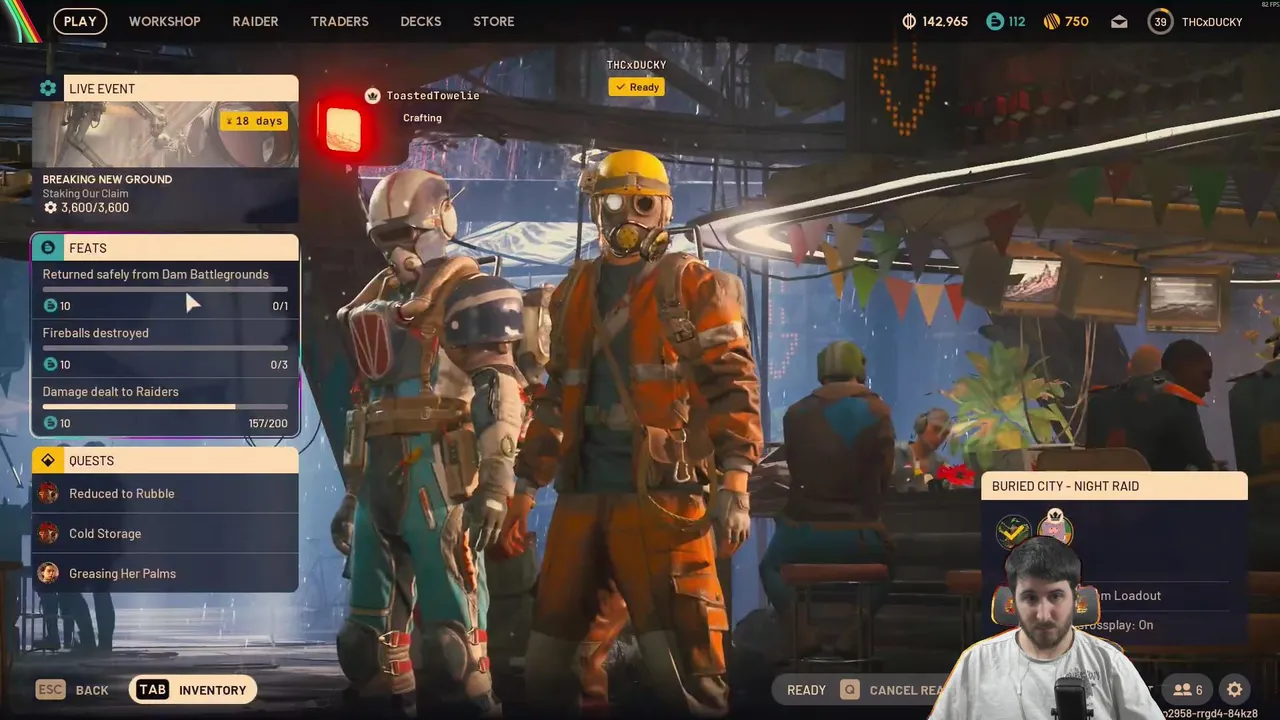Open the Workshop tab
The height and width of the screenshot is (720, 1280).
coord(164,21)
